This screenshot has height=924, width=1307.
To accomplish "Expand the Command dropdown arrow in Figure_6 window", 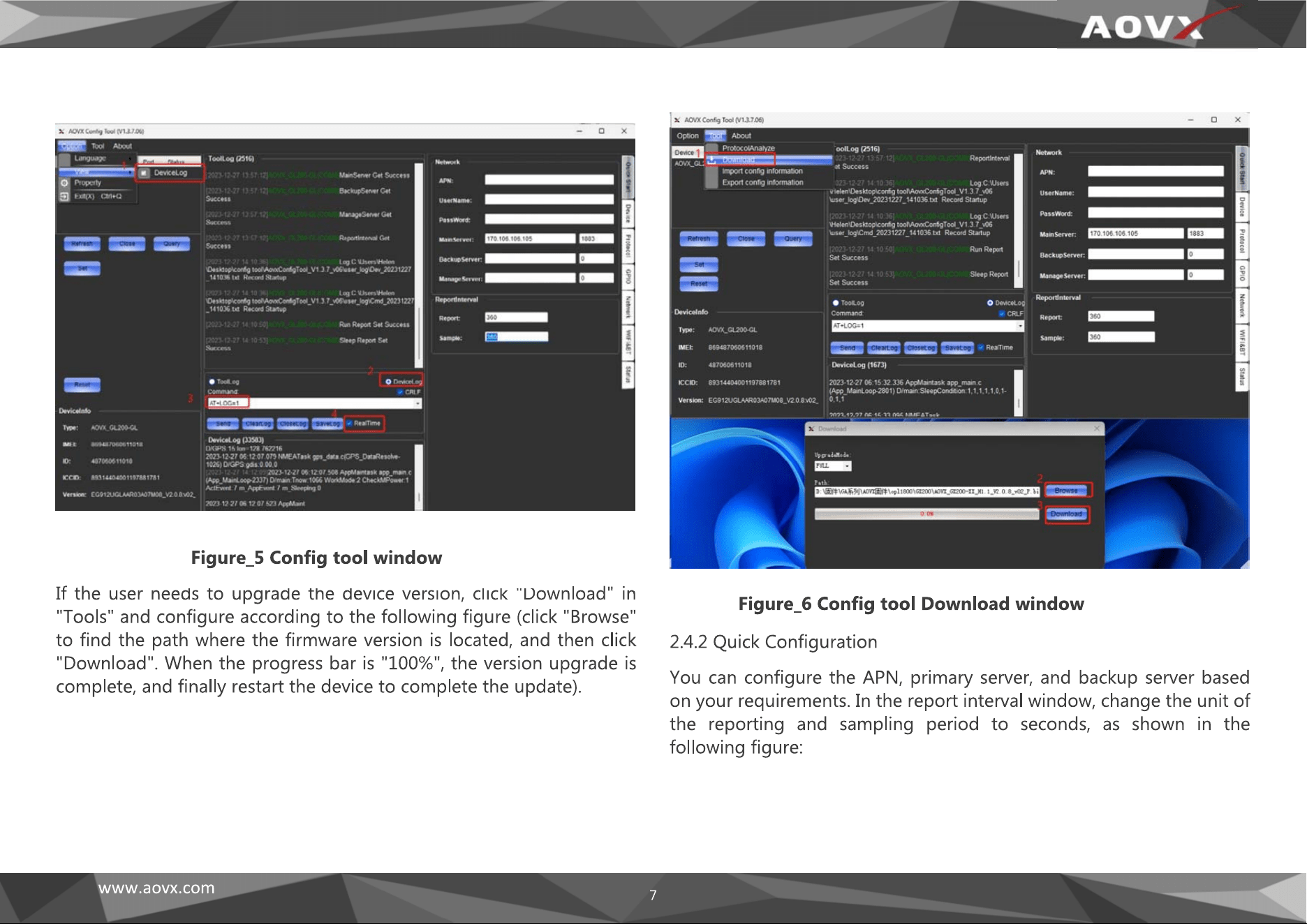I will tap(1020, 326).
